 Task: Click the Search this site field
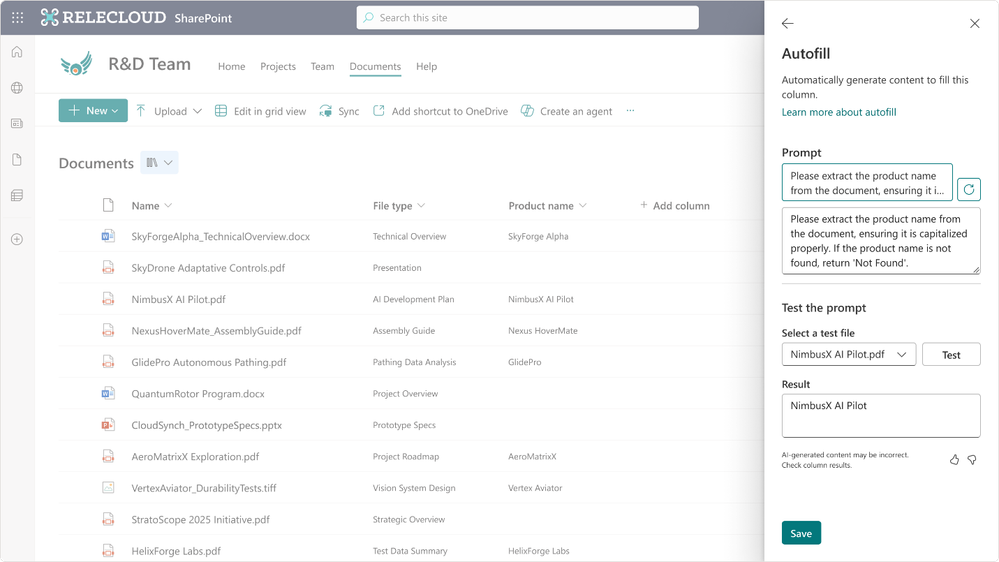pyautogui.click(x=527, y=18)
